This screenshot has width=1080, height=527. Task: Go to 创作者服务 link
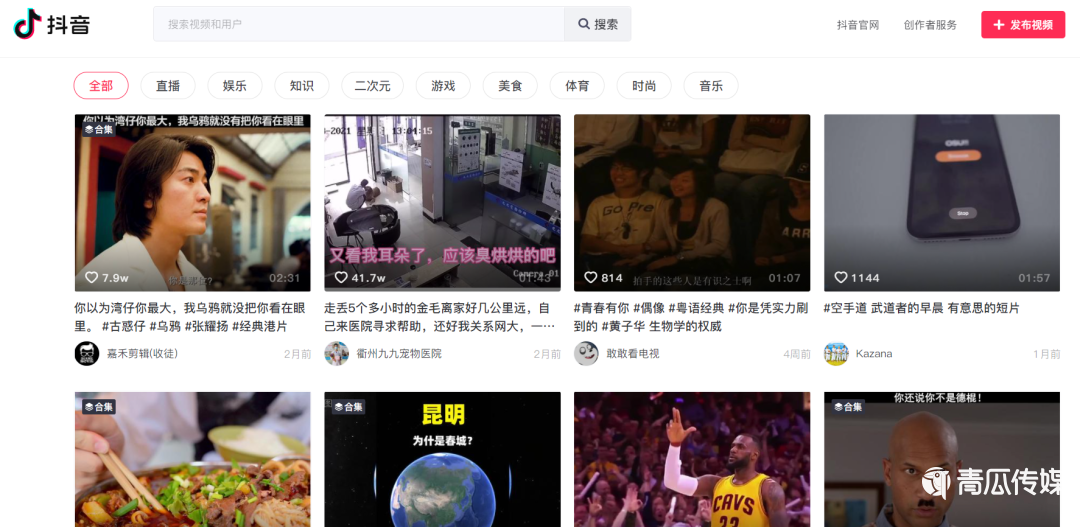coord(930,25)
